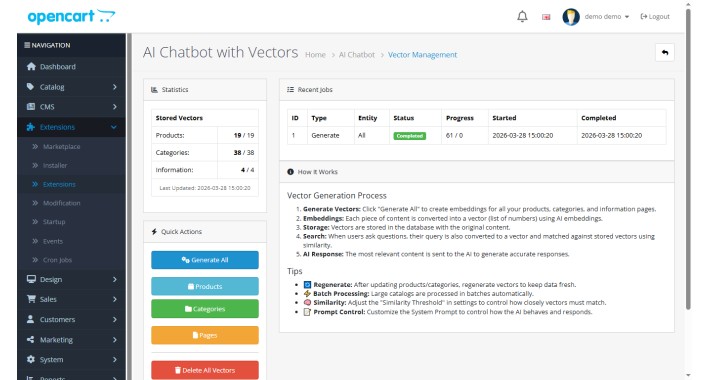Click the CMS newspaper icon
710x380 pixels.
coord(30,106)
